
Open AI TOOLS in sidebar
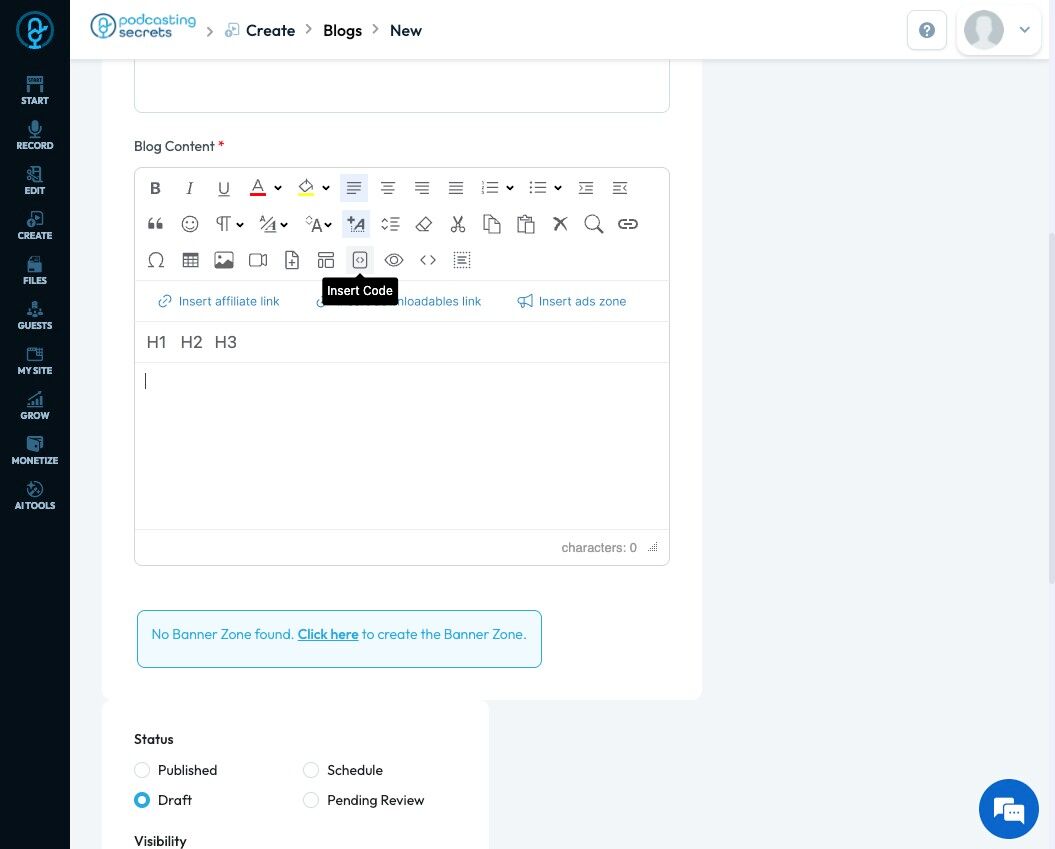click(x=34, y=496)
